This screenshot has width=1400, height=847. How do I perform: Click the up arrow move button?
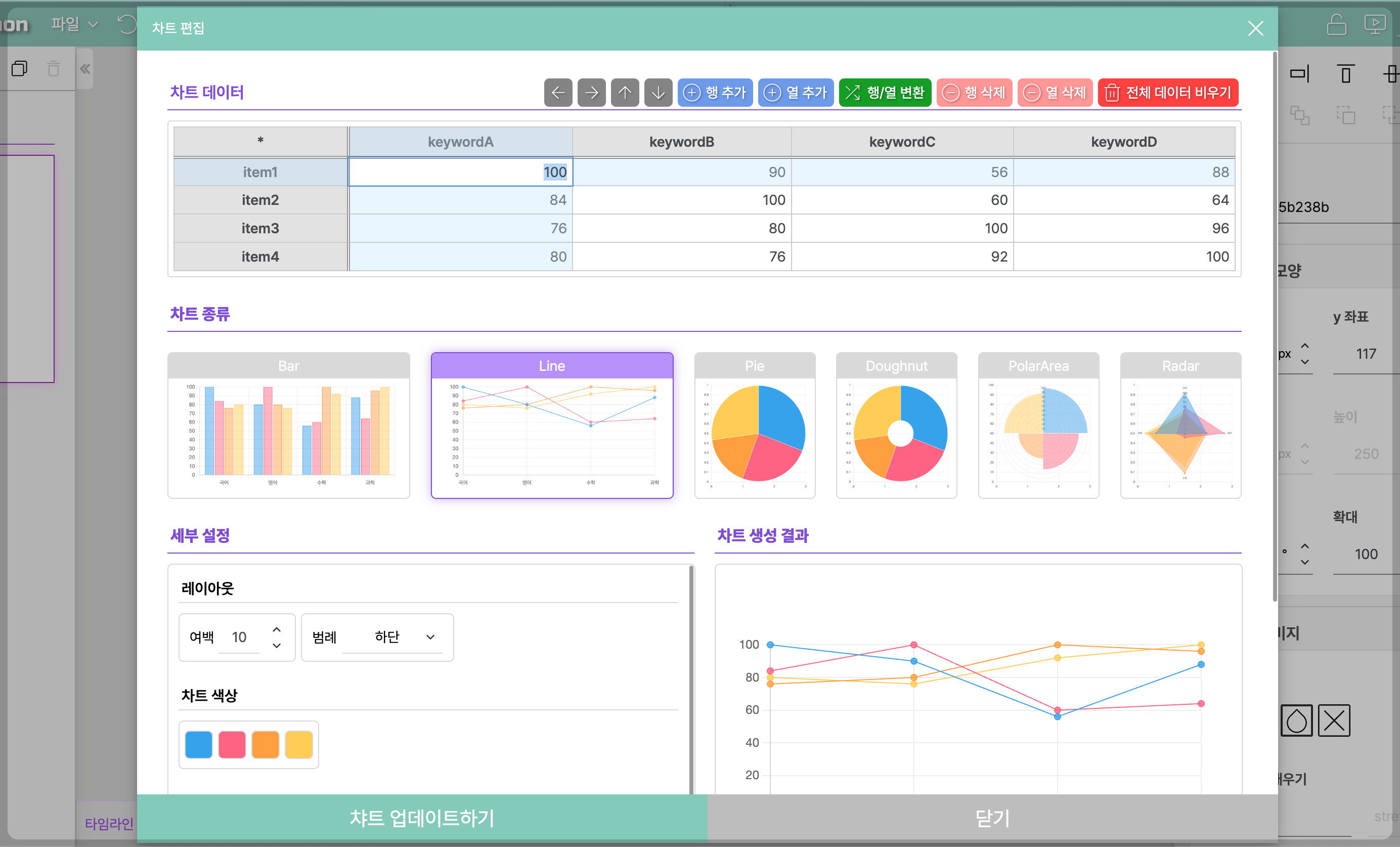[625, 92]
